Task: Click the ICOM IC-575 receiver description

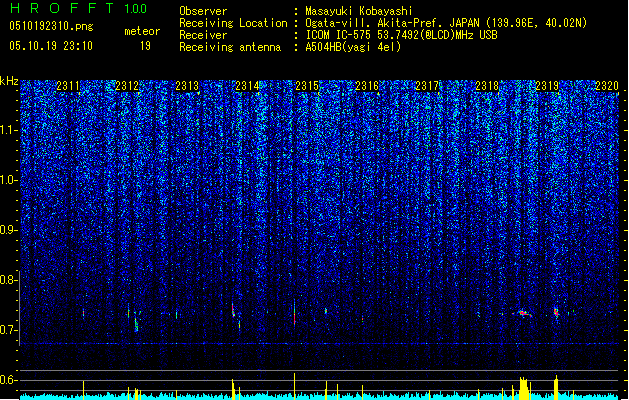Action: coord(401,35)
